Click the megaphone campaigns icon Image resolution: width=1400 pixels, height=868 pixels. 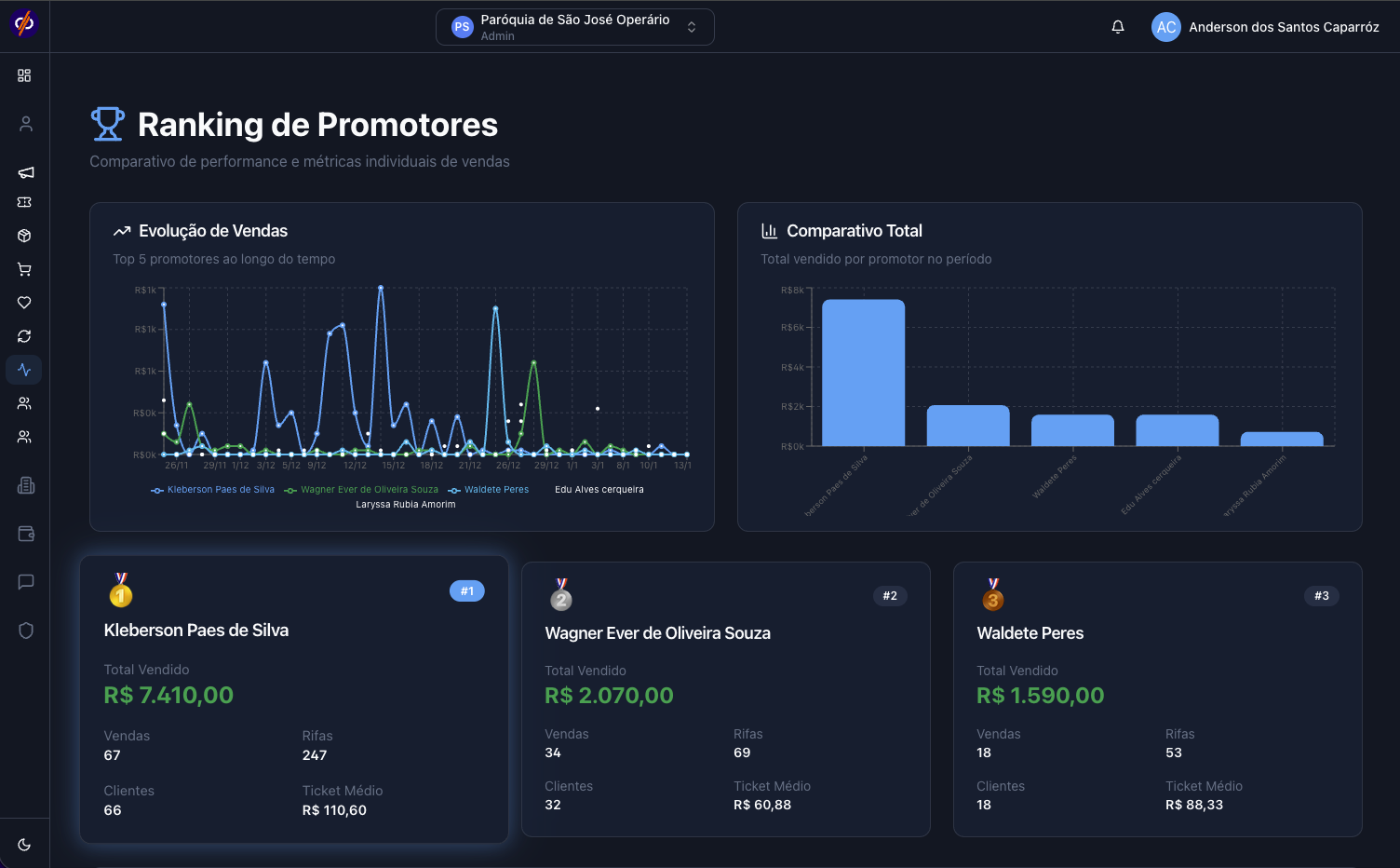25,172
